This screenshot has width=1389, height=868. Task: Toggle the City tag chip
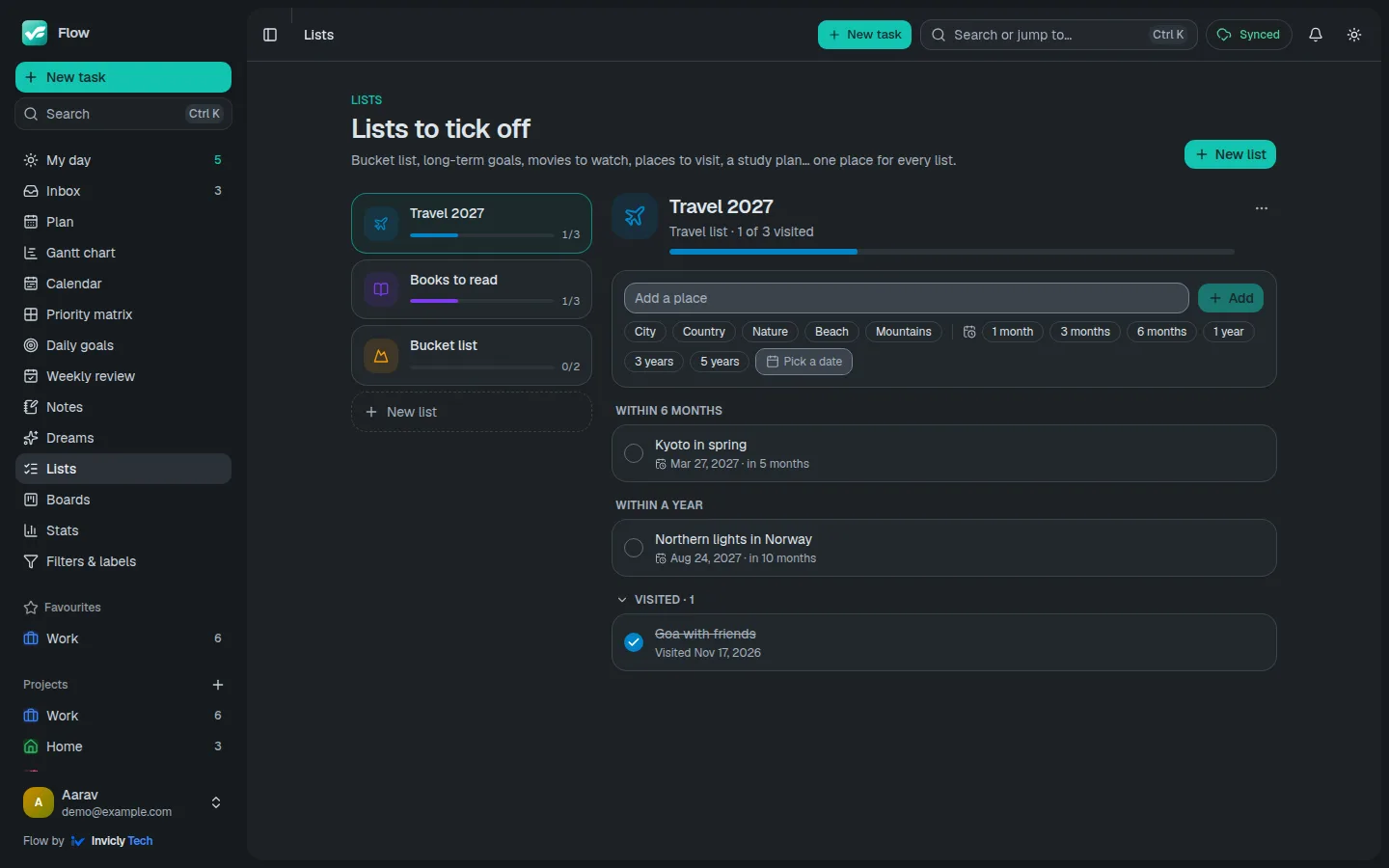[645, 332]
